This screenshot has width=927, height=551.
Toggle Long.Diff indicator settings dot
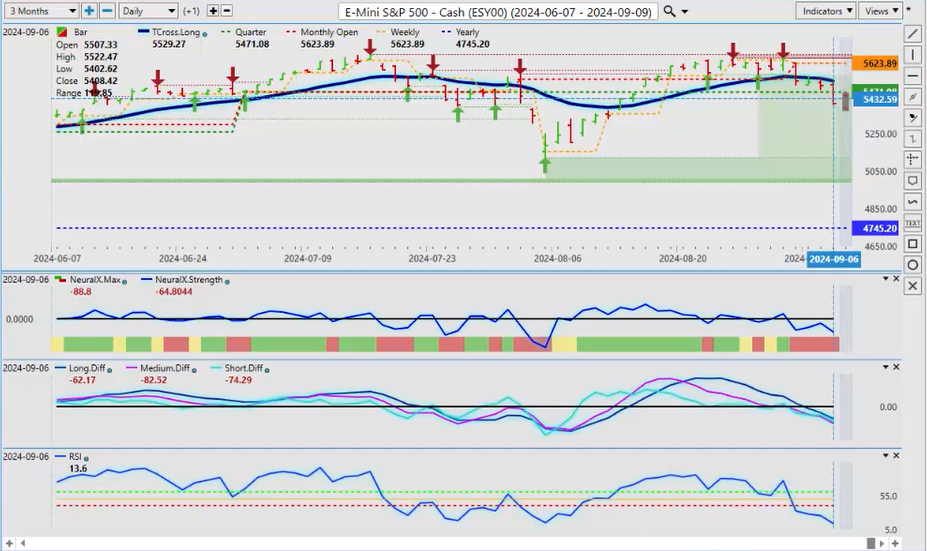point(109,370)
